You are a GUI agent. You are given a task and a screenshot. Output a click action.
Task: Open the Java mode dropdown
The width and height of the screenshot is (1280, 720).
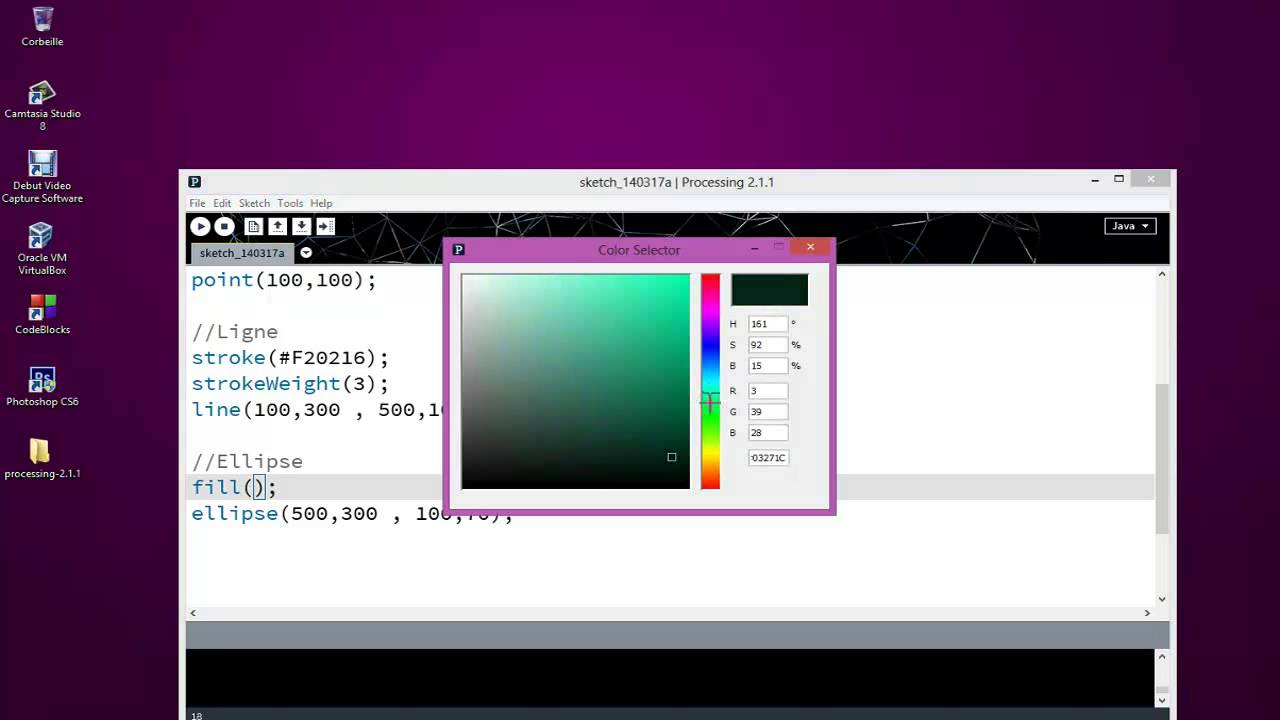pos(1131,226)
